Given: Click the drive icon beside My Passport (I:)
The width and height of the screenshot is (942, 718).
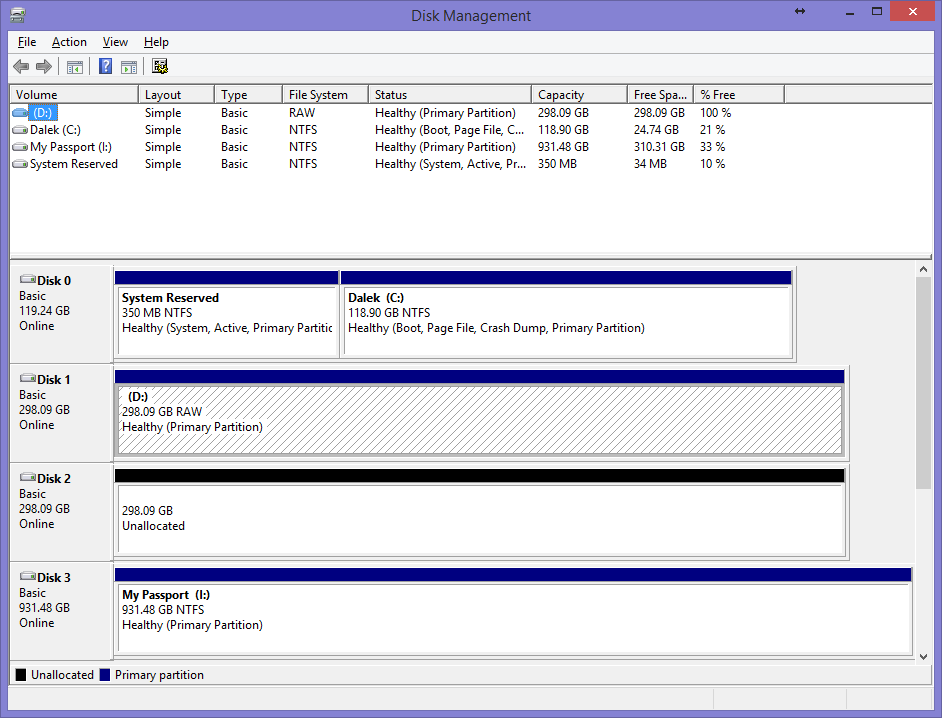Looking at the screenshot, I should [x=20, y=147].
